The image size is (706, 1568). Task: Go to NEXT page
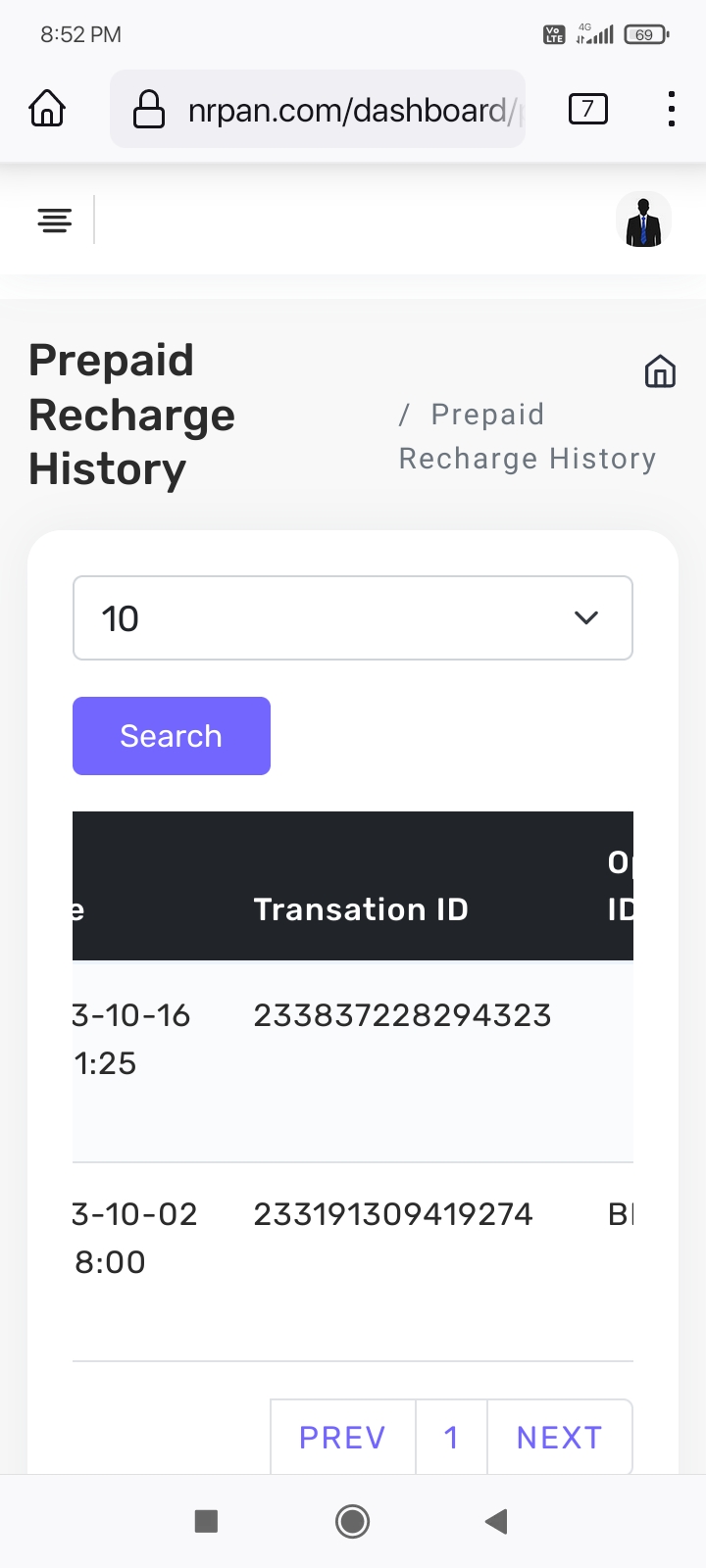[559, 1437]
